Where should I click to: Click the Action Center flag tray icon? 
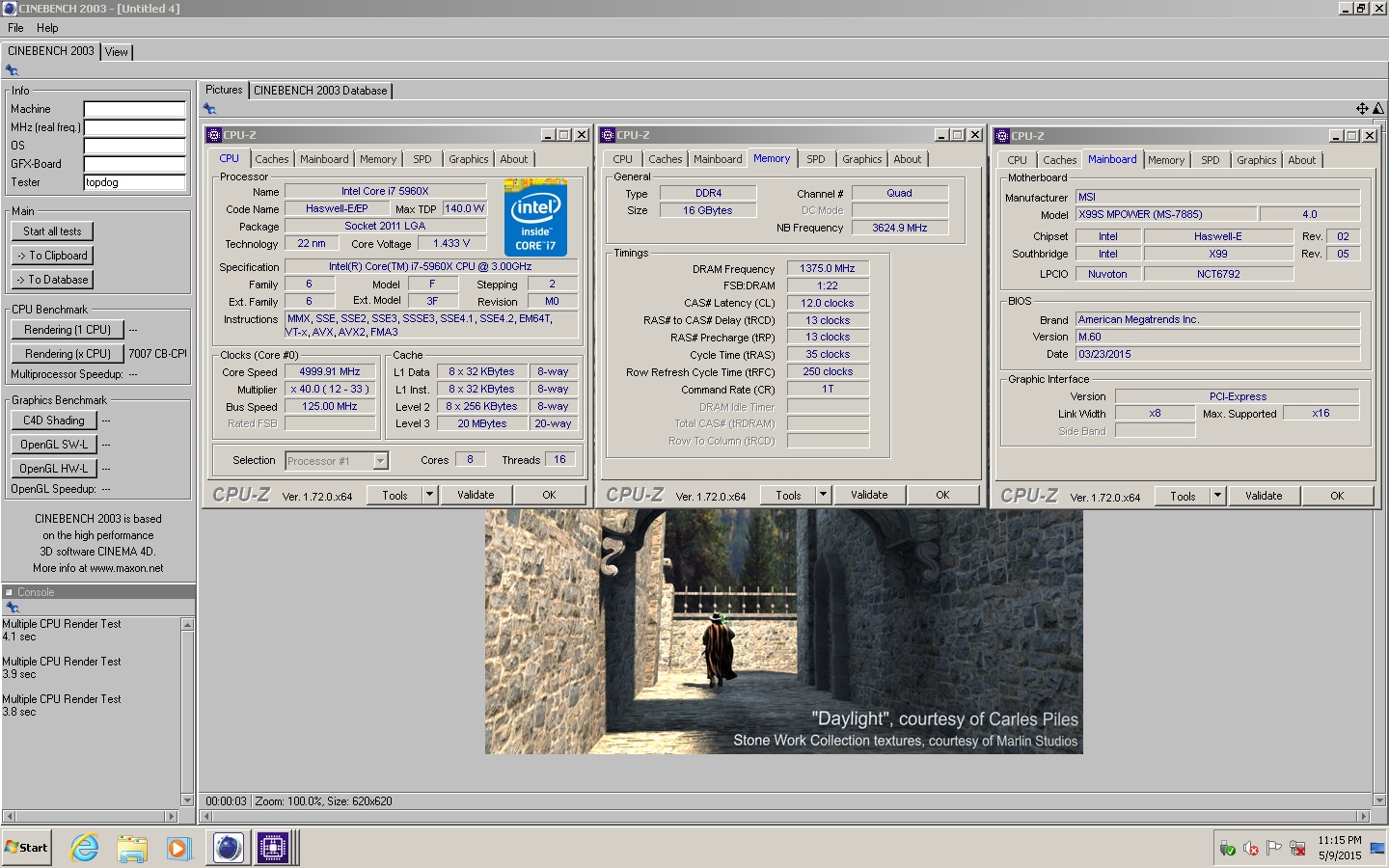coord(1274,849)
